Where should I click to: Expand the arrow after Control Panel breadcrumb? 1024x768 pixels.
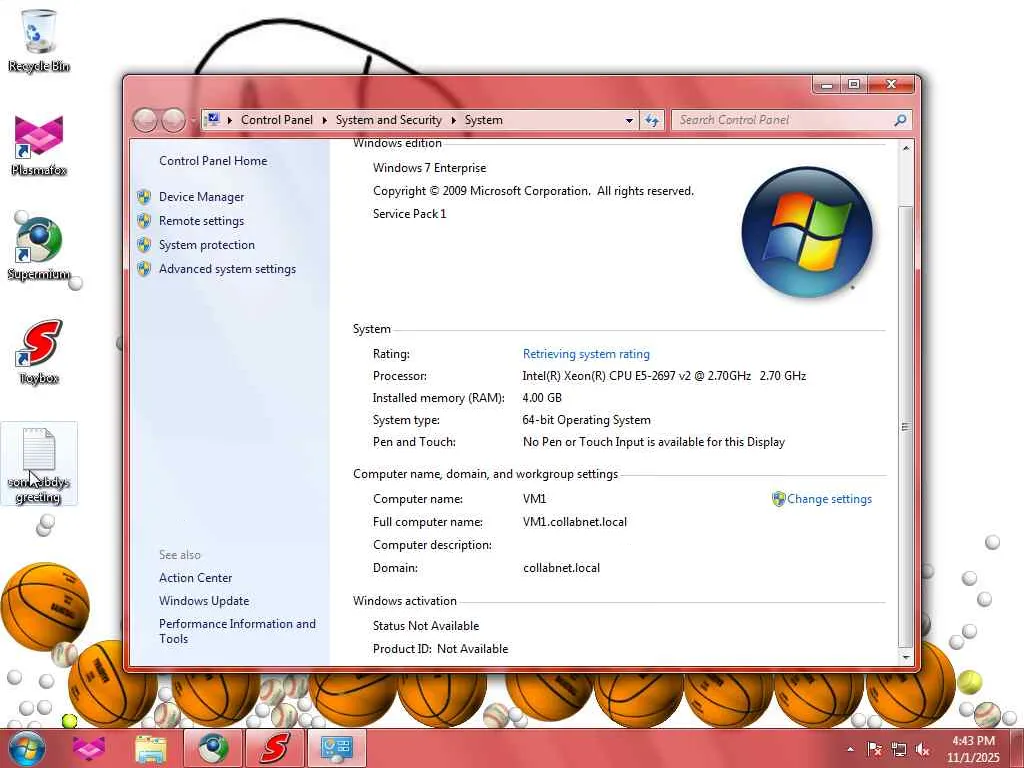tap(325, 120)
